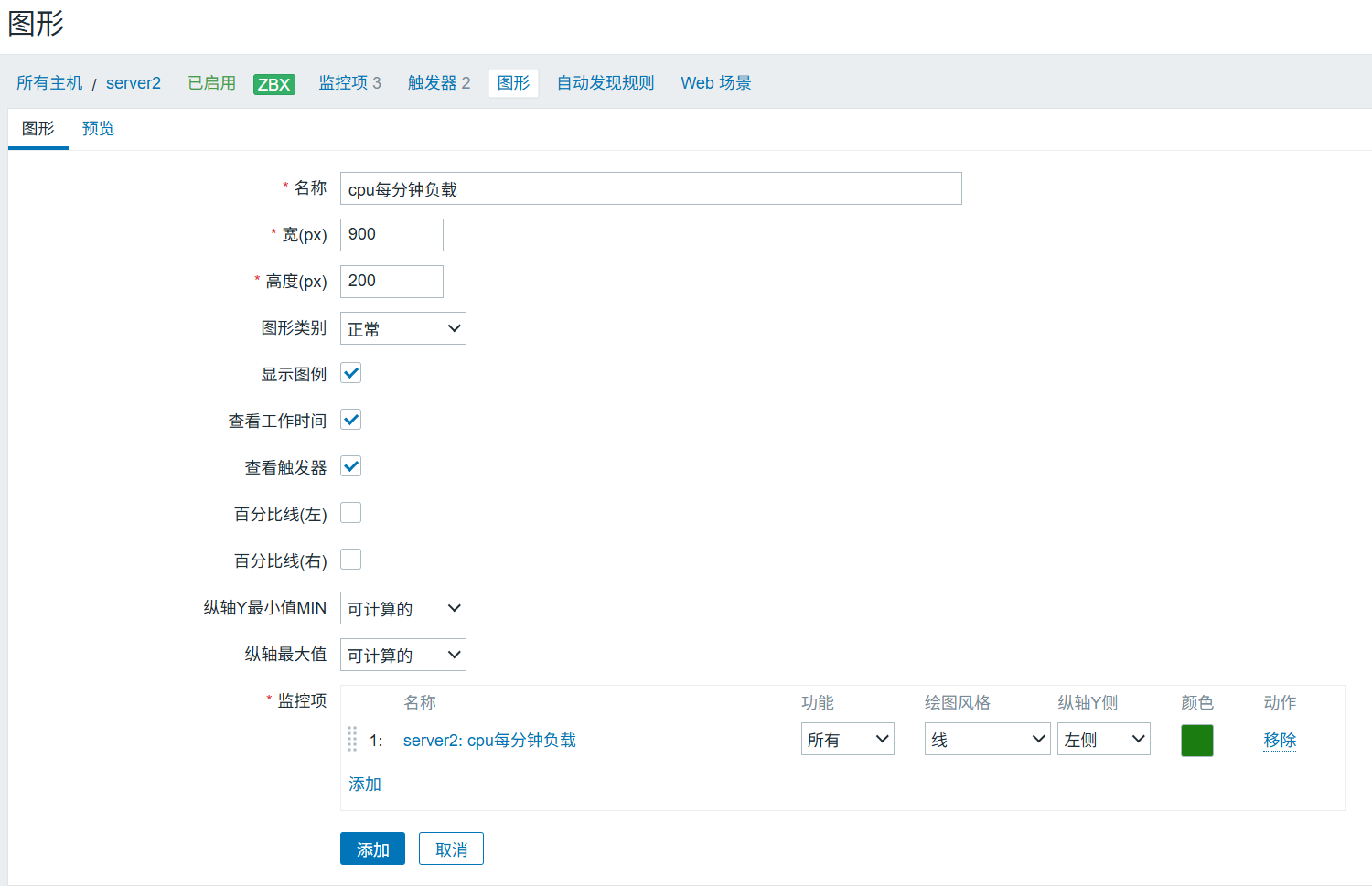
Task: Click the 高度(px) input field
Action: coord(391,282)
